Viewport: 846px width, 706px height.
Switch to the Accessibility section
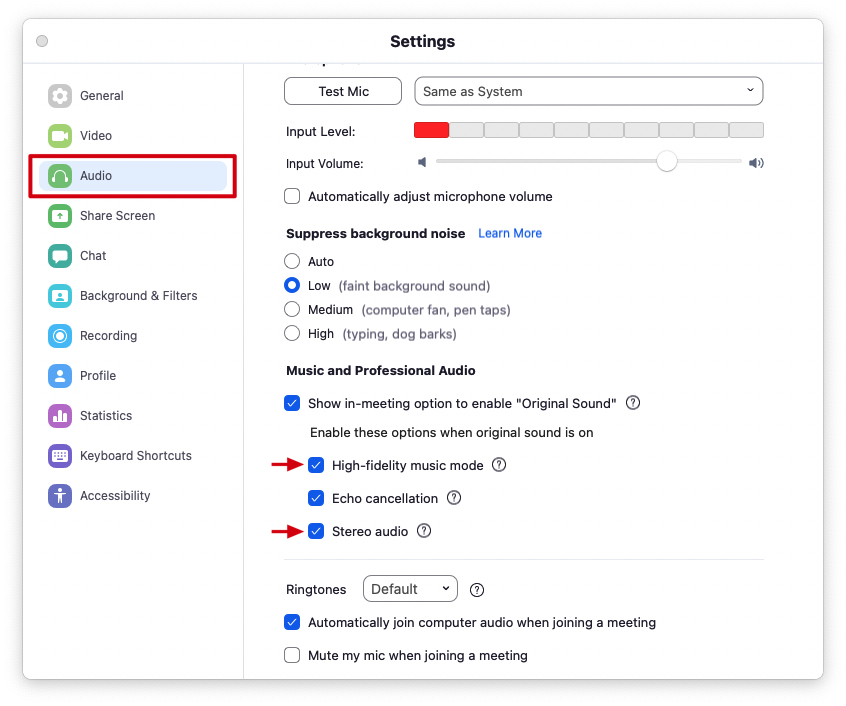click(115, 496)
